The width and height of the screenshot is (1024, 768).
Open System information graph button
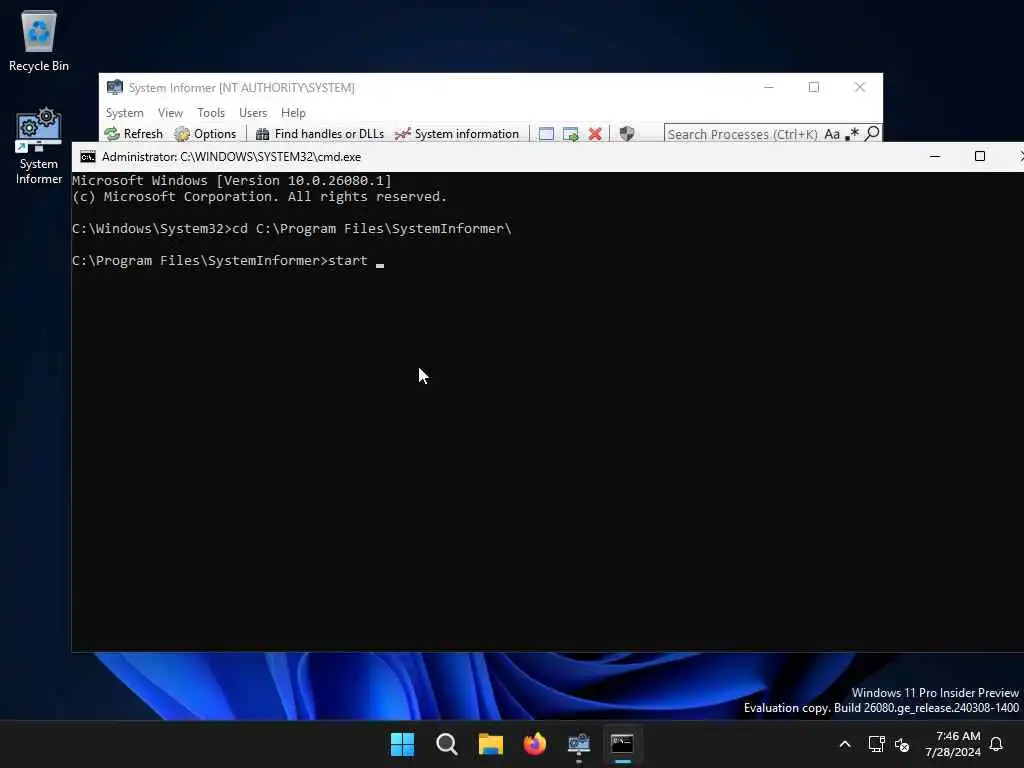(457, 134)
